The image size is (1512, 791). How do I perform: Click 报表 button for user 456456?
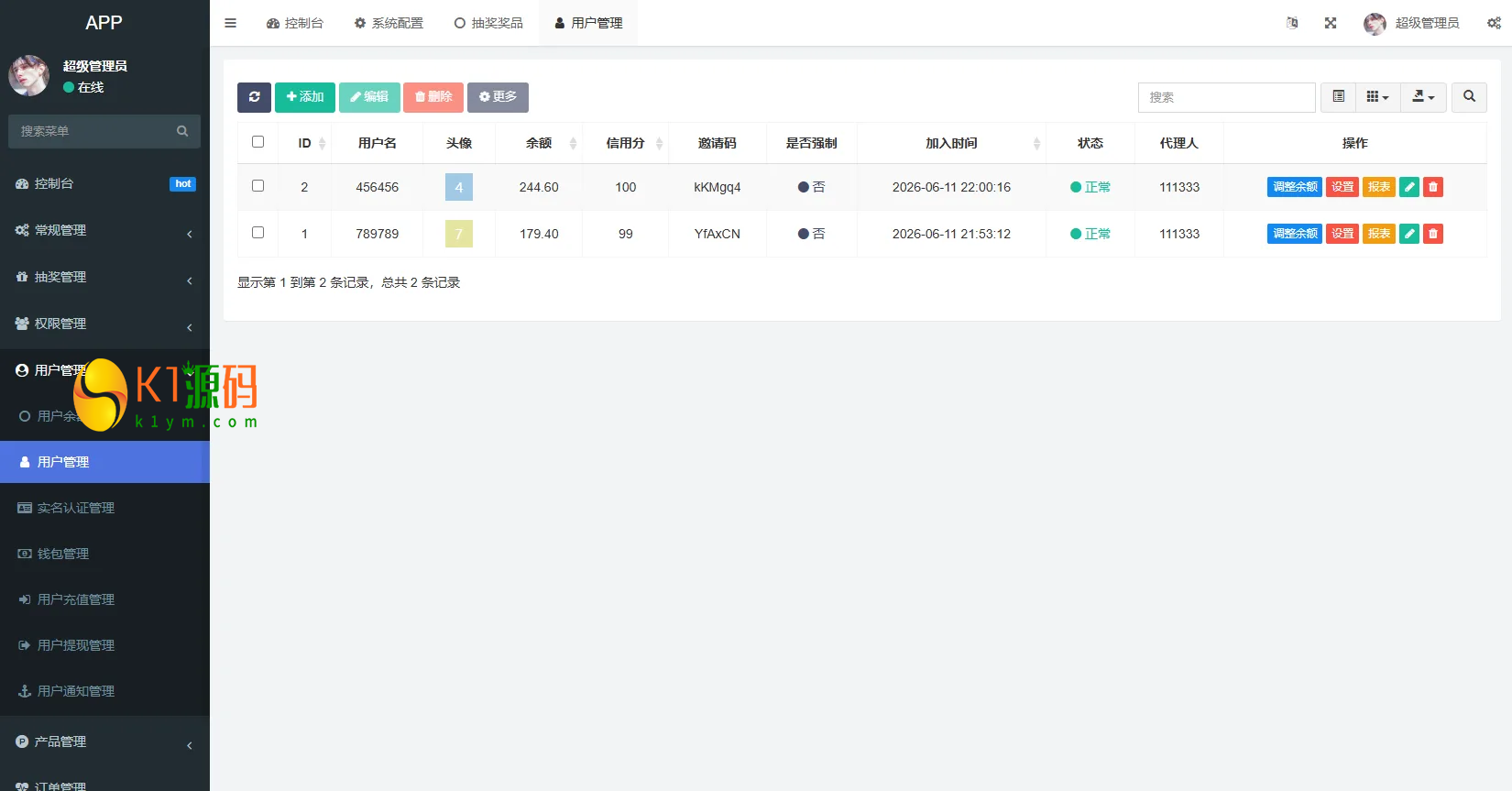(x=1379, y=187)
